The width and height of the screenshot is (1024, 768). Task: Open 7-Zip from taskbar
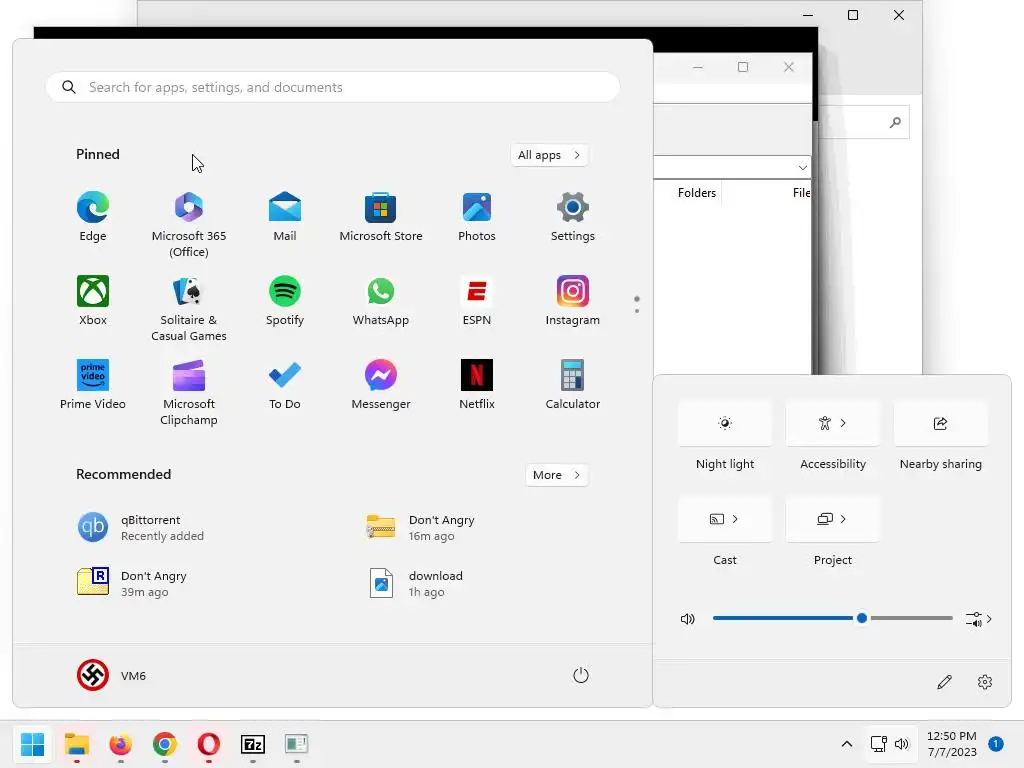(253, 744)
